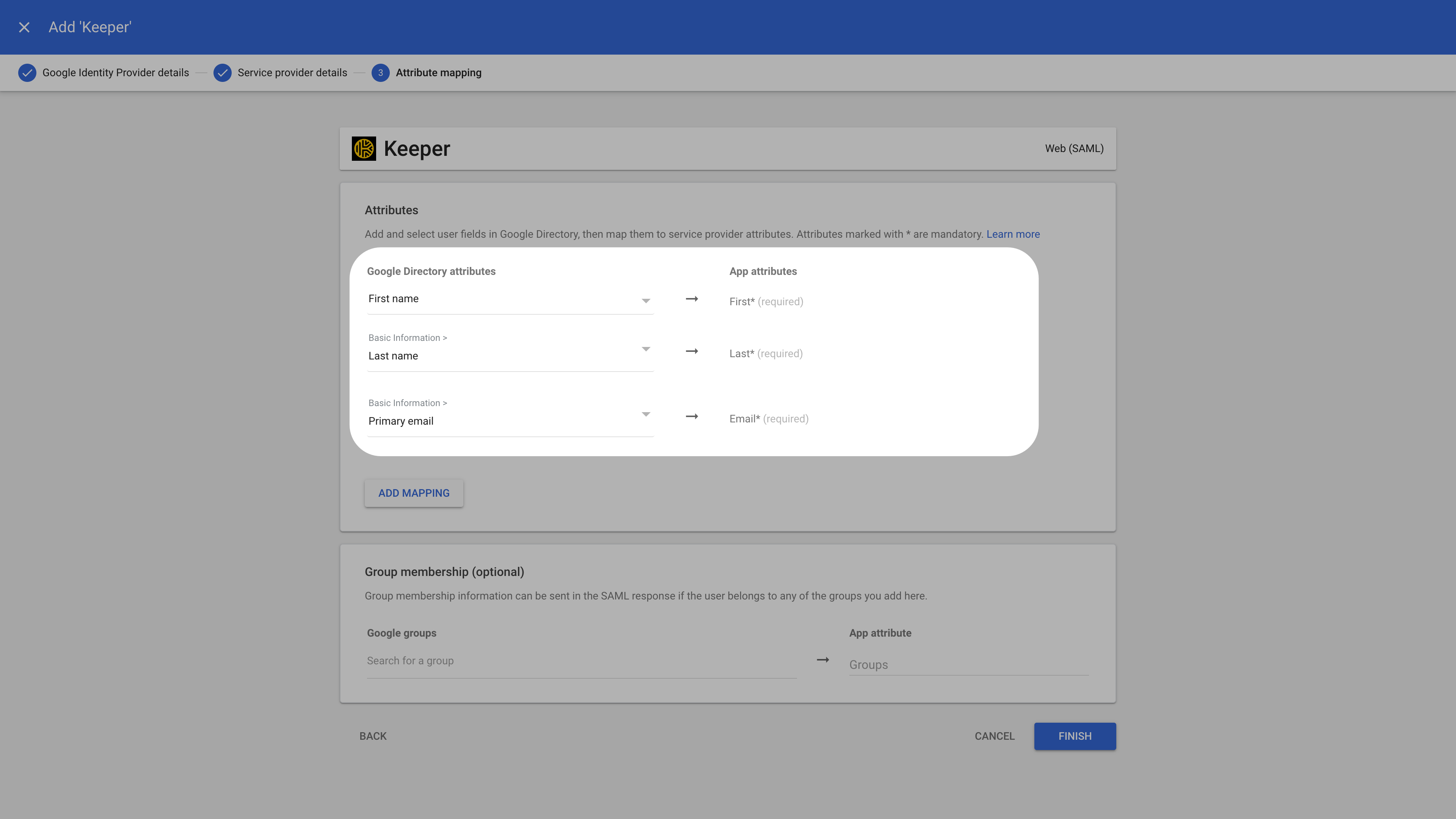Select the Attribute mapping step
Viewport: 1456px width, 819px height.
click(438, 72)
